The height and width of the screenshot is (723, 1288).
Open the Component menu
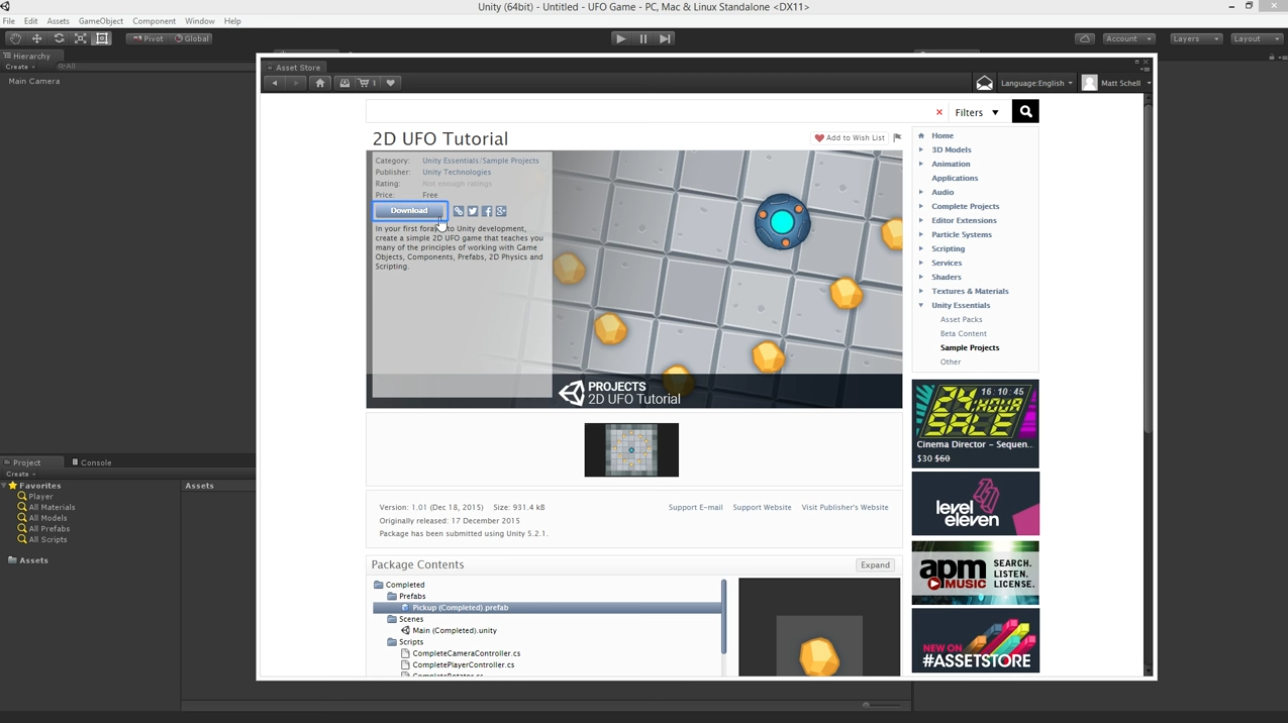154,21
